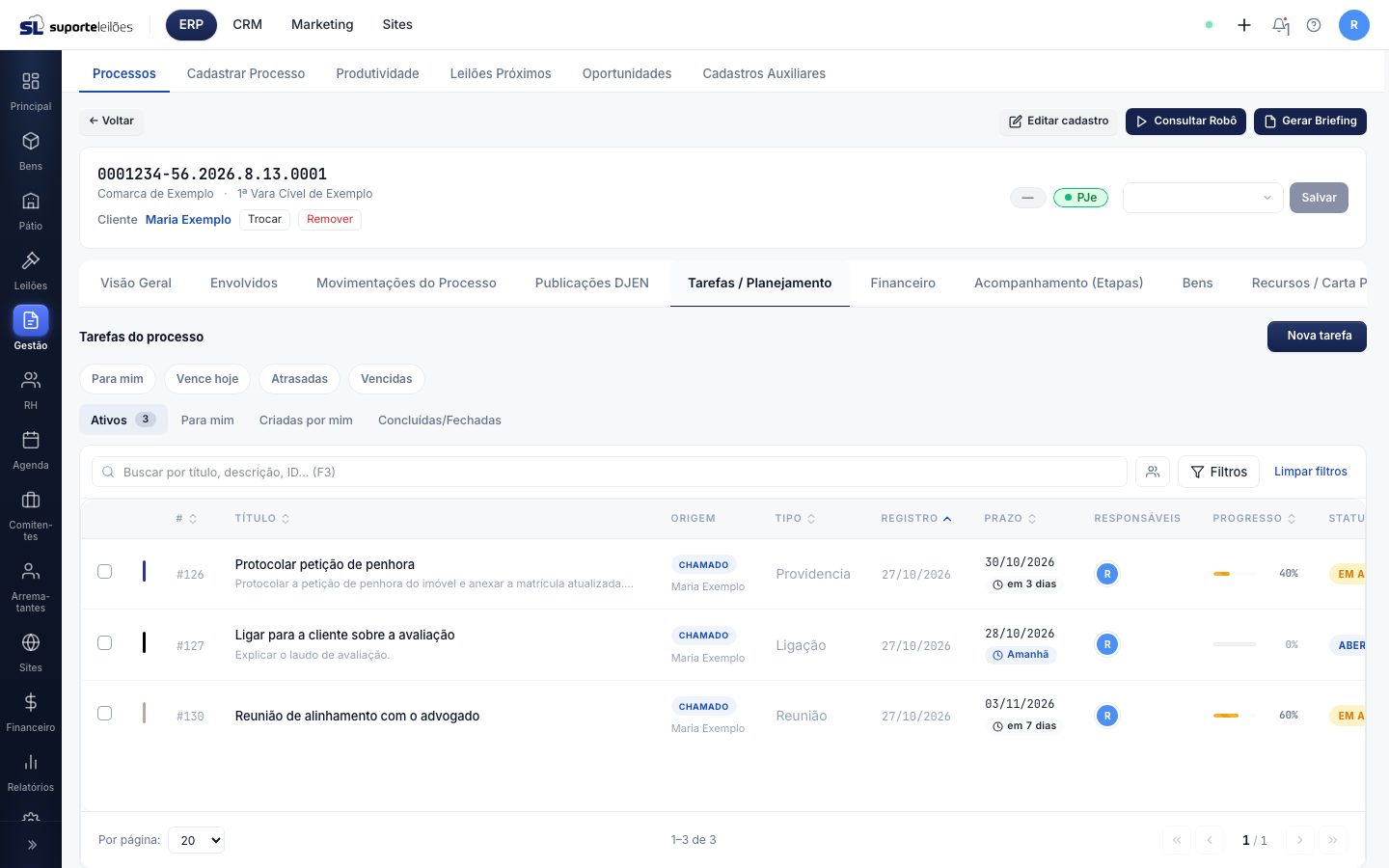Select checkbox for task #126

pos(105,572)
